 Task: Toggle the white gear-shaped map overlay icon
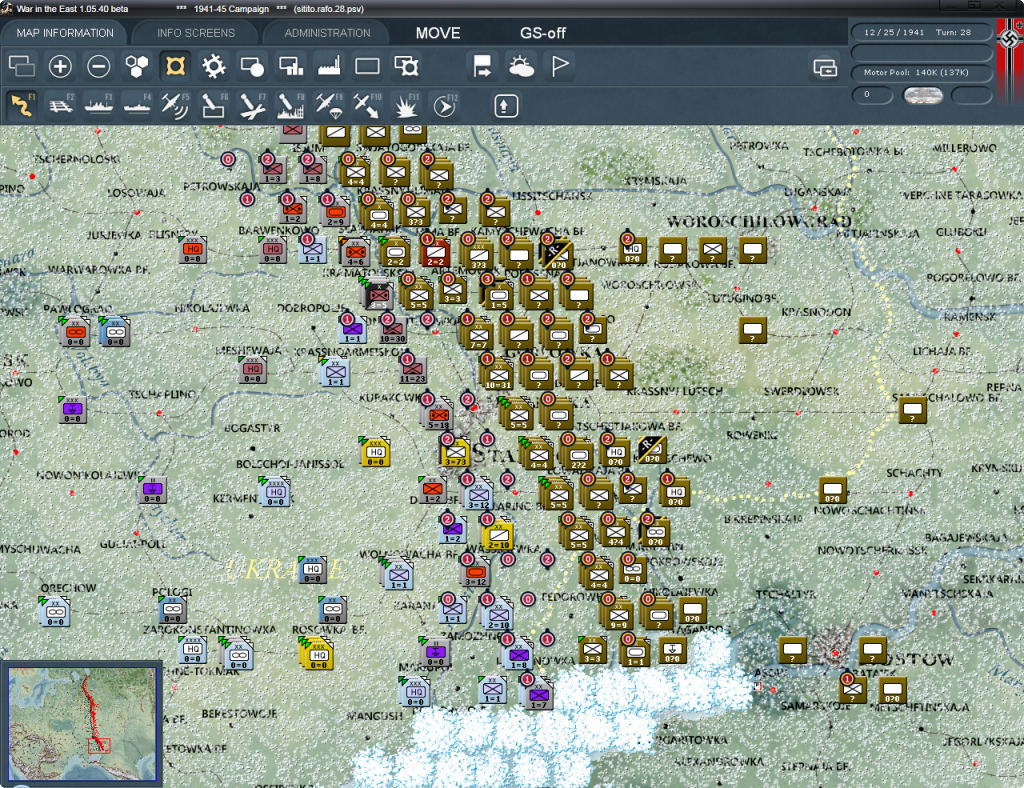click(214, 66)
